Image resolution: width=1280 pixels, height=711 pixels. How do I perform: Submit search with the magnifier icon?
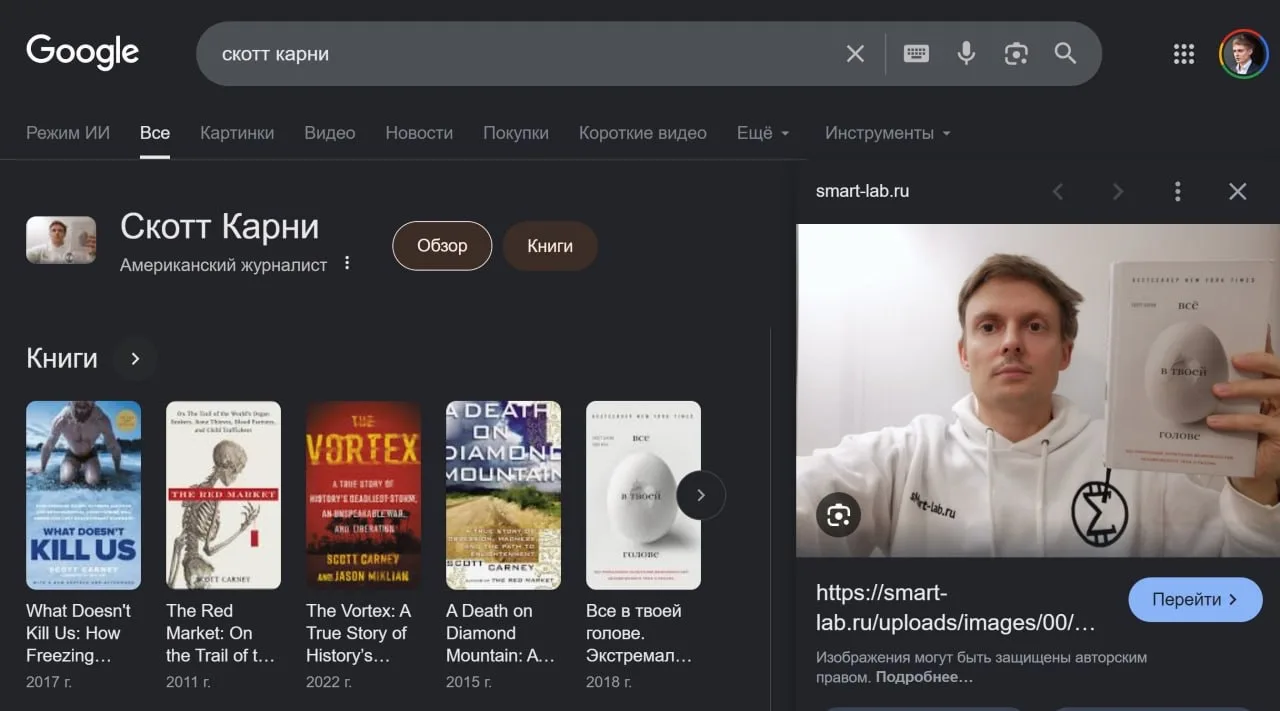[1065, 54]
